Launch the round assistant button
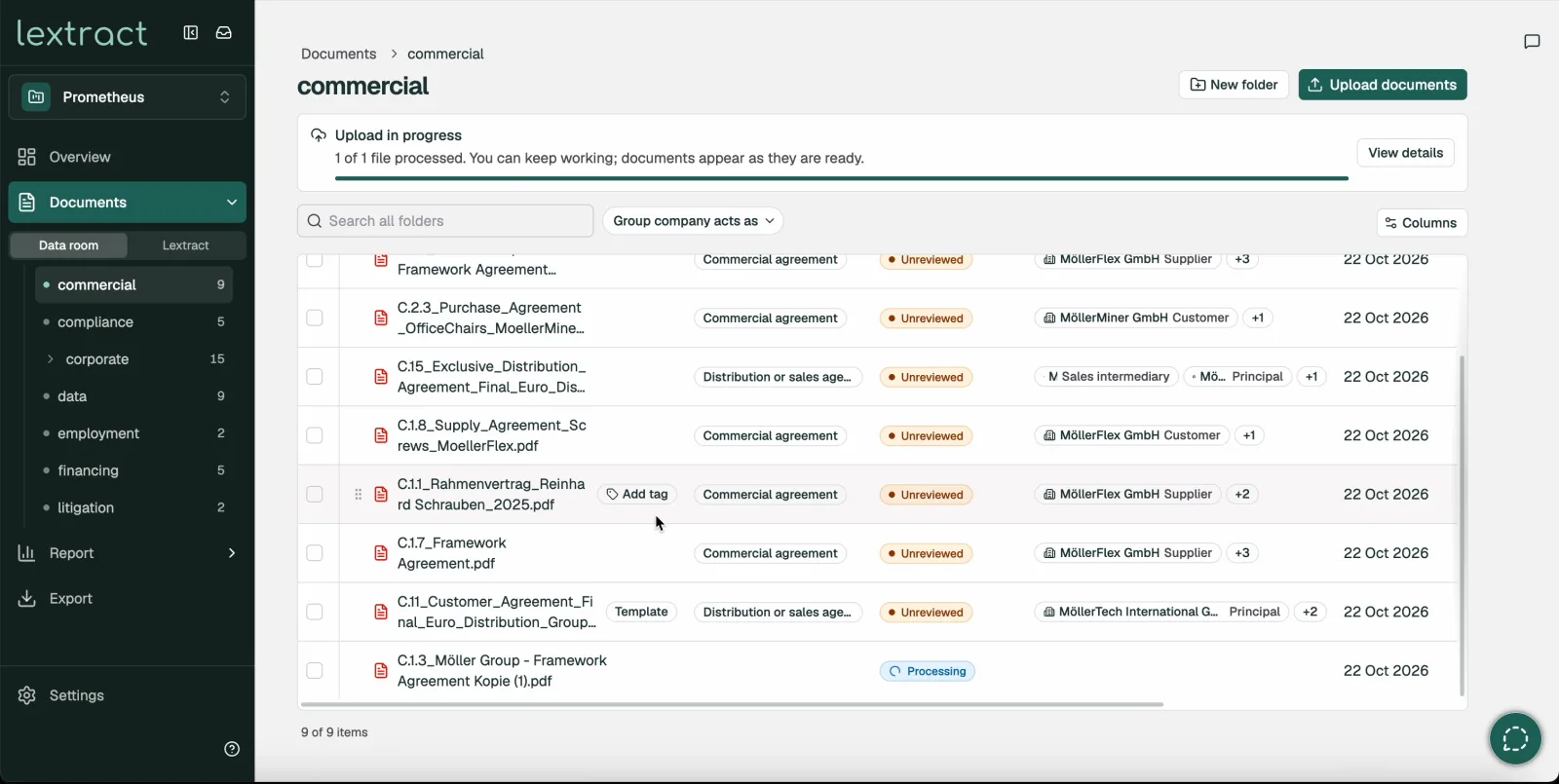The image size is (1559, 784). [x=1515, y=738]
